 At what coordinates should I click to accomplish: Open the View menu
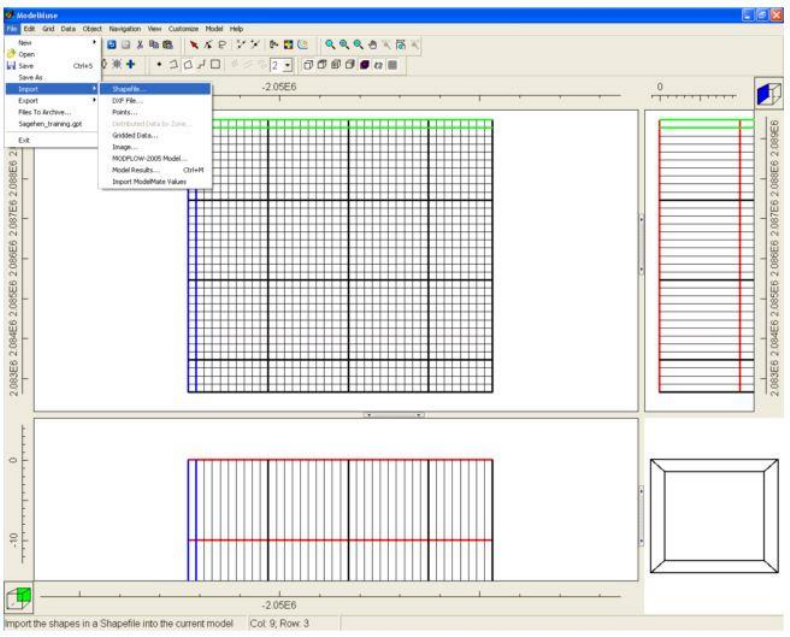click(155, 29)
